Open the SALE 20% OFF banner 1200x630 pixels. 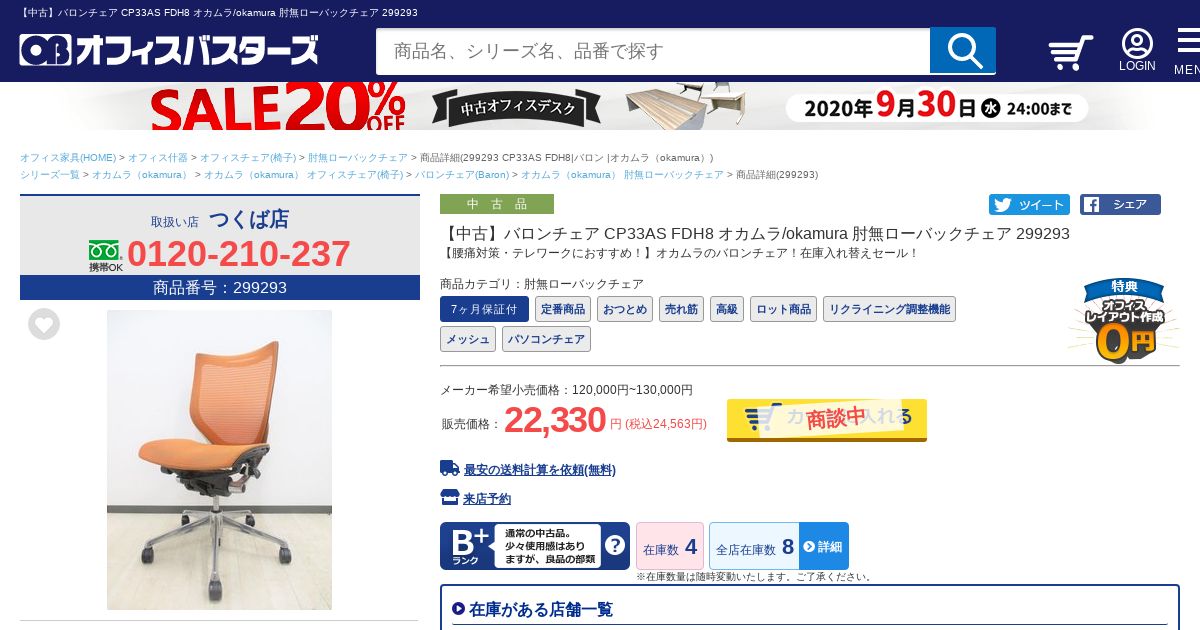(x=600, y=106)
